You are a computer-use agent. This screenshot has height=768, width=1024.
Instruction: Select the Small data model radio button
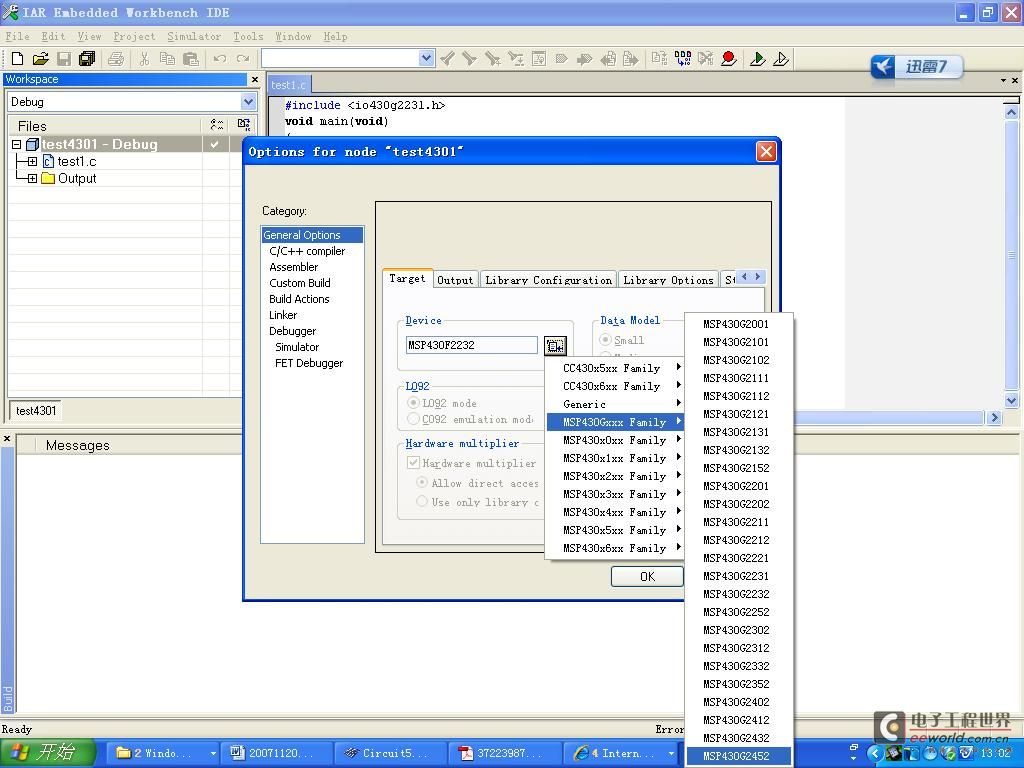[x=605, y=340]
